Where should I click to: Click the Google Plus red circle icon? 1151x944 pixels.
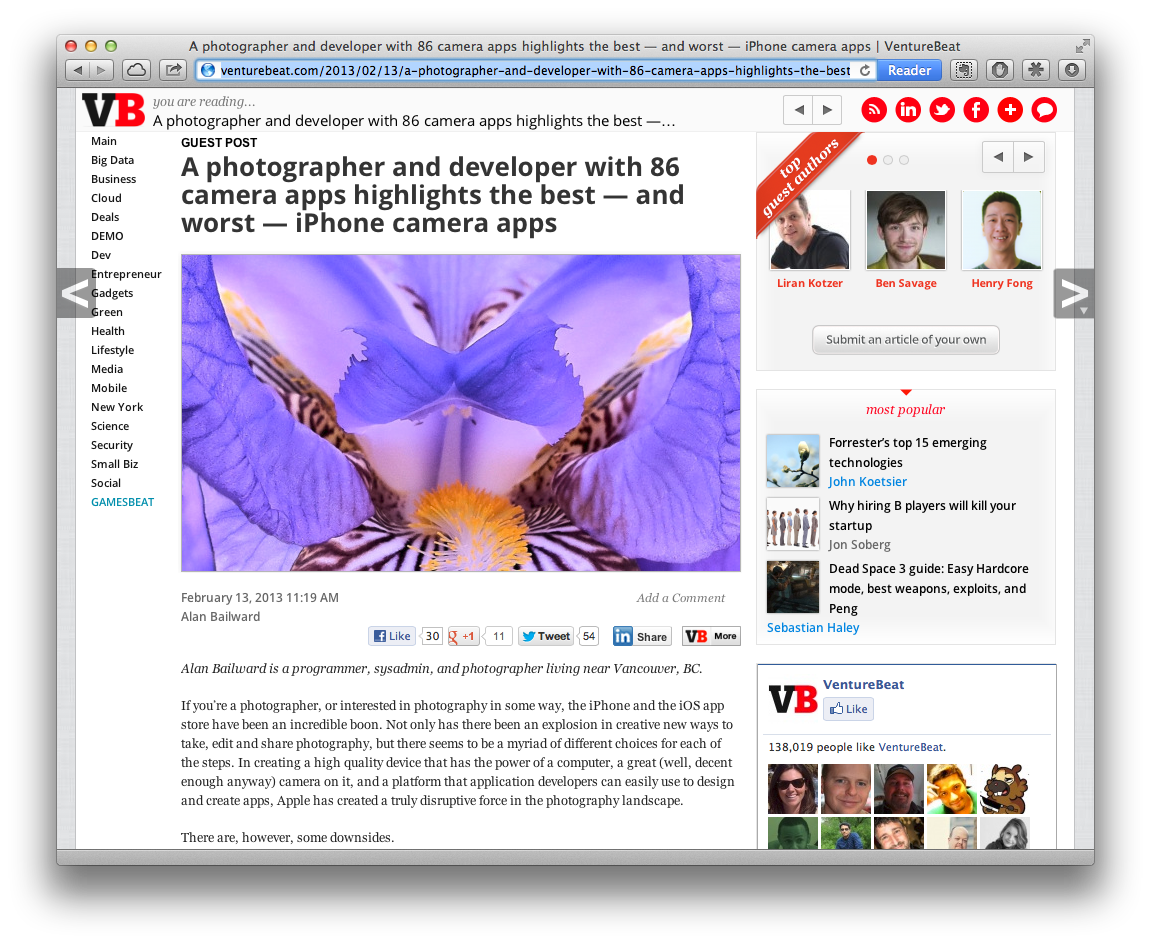1010,110
